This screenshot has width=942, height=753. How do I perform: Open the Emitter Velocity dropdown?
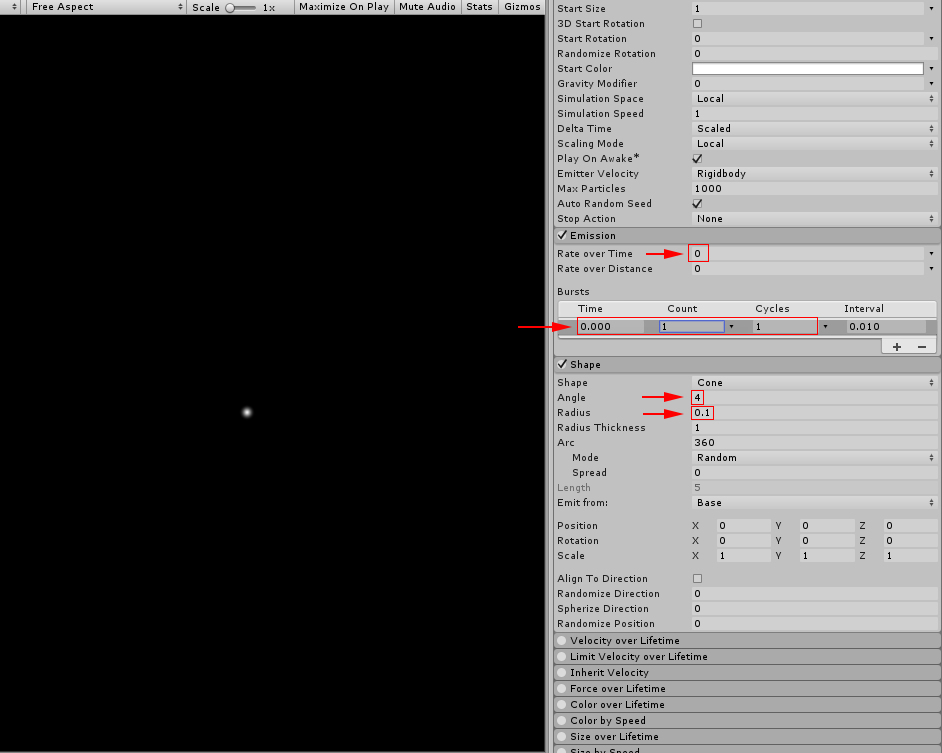[x=814, y=174]
